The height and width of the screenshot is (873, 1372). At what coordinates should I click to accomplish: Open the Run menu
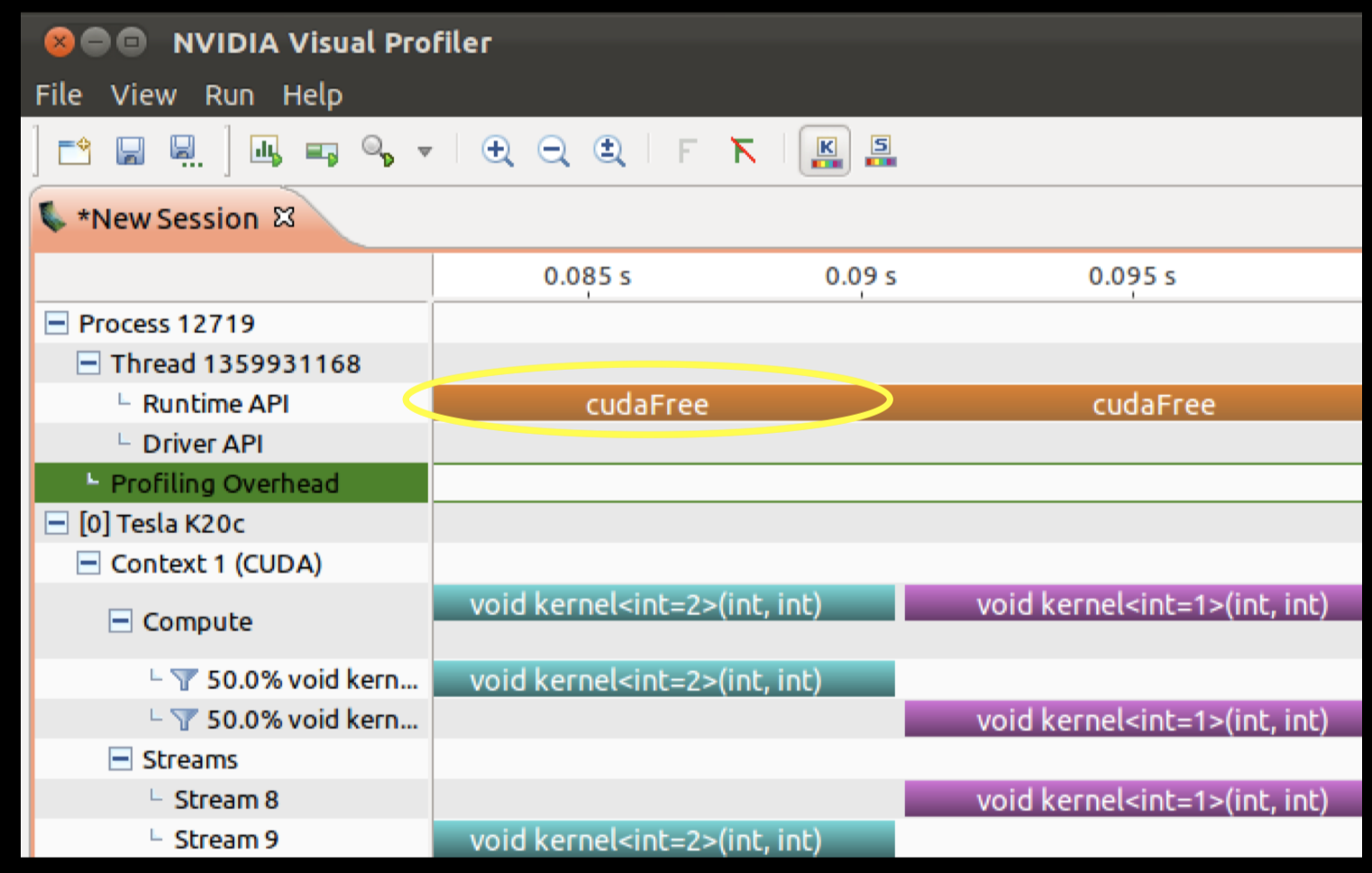pyautogui.click(x=229, y=95)
